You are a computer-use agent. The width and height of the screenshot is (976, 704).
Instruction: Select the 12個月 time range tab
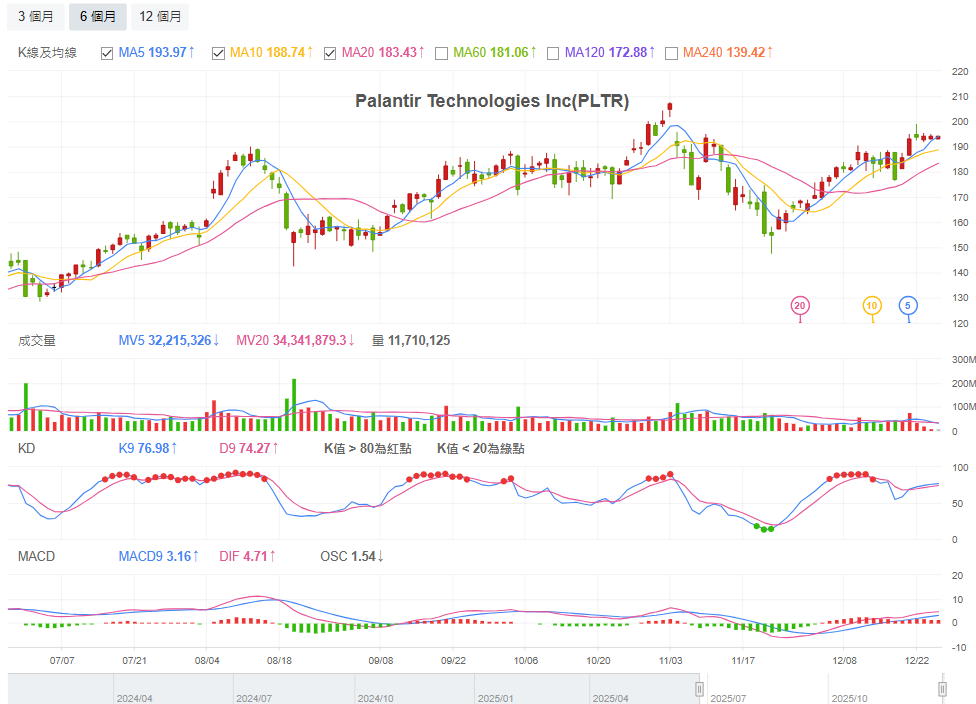click(x=160, y=16)
